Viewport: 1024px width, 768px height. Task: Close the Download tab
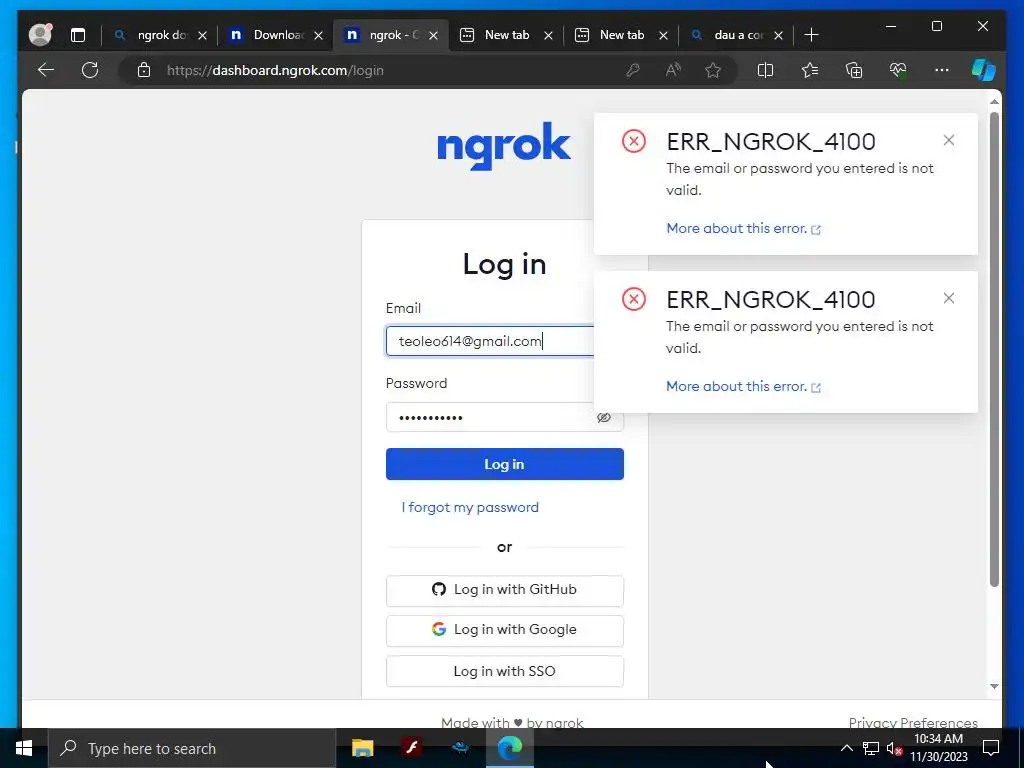coord(319,35)
